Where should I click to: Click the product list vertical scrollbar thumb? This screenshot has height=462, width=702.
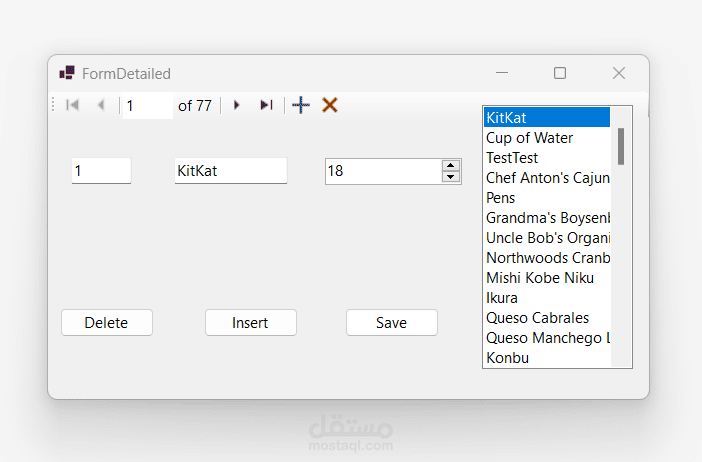click(x=621, y=146)
